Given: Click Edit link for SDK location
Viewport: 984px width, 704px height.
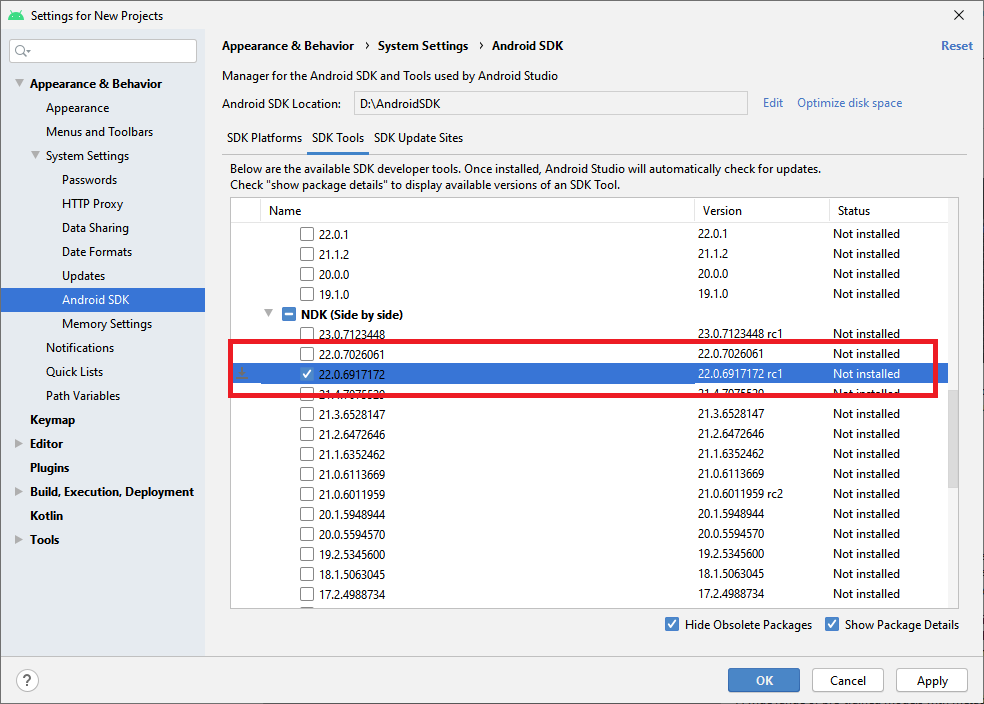Looking at the screenshot, I should tap(773, 103).
